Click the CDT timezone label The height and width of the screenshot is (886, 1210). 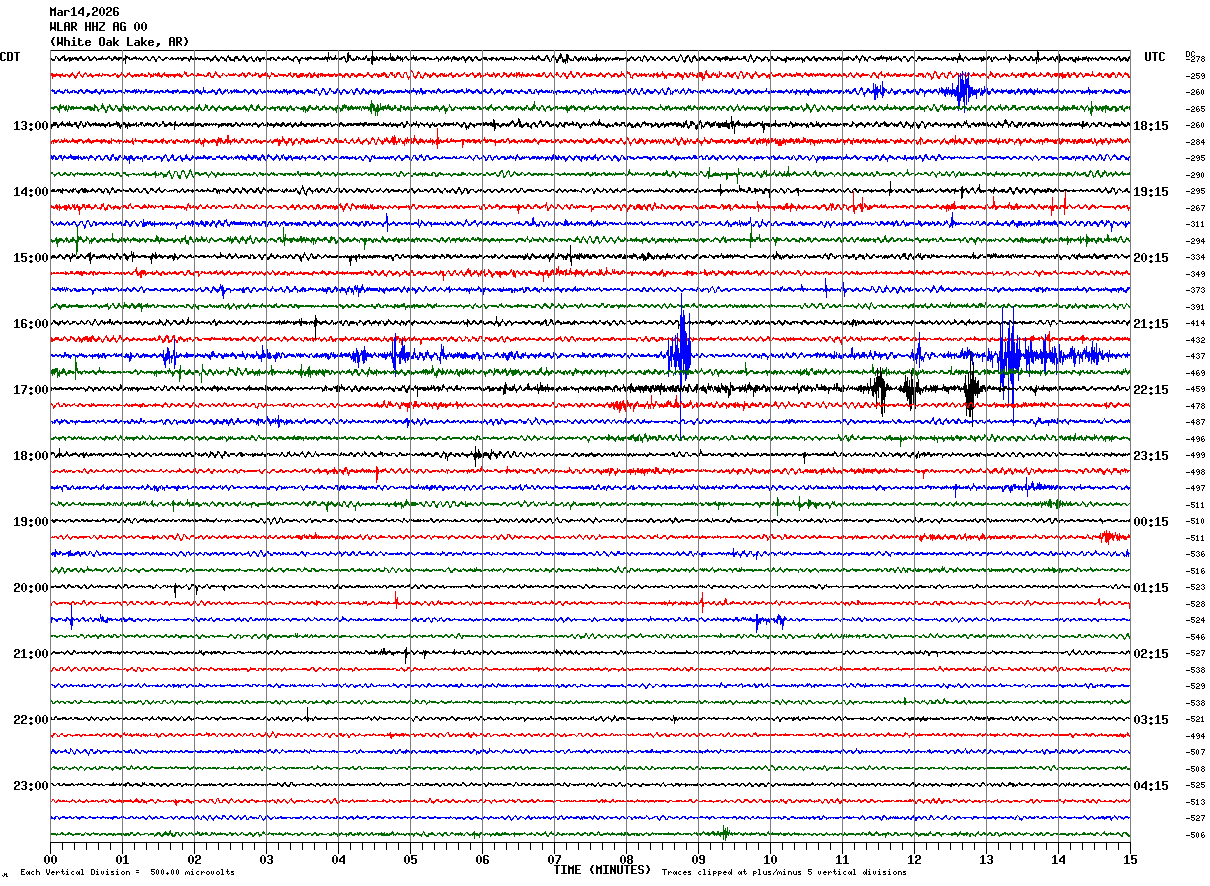(11, 57)
